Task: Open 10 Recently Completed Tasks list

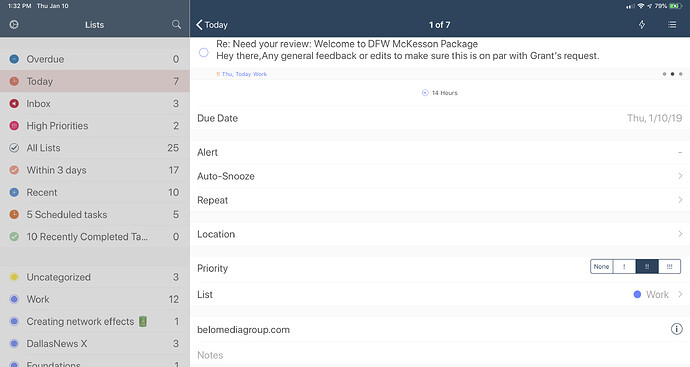Action: click(x=95, y=237)
